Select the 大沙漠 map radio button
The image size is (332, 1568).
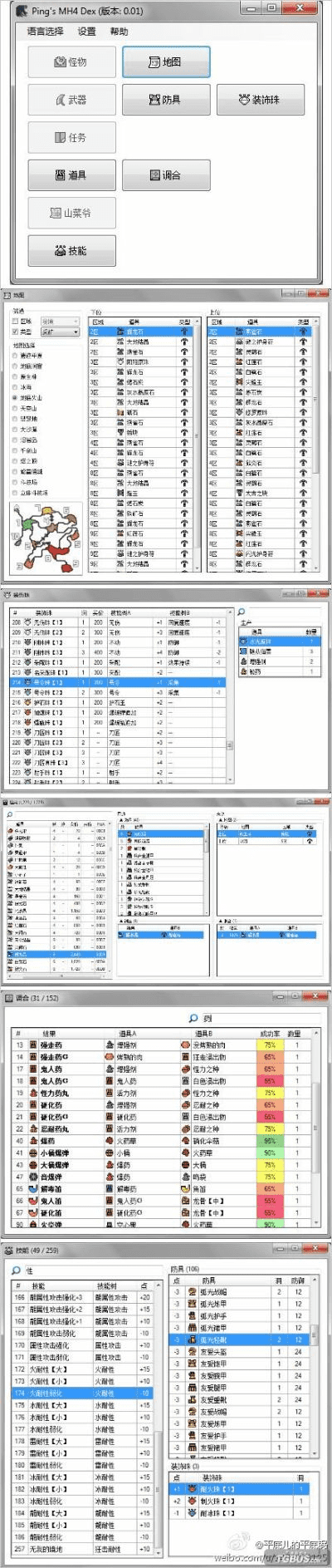click(x=14, y=429)
